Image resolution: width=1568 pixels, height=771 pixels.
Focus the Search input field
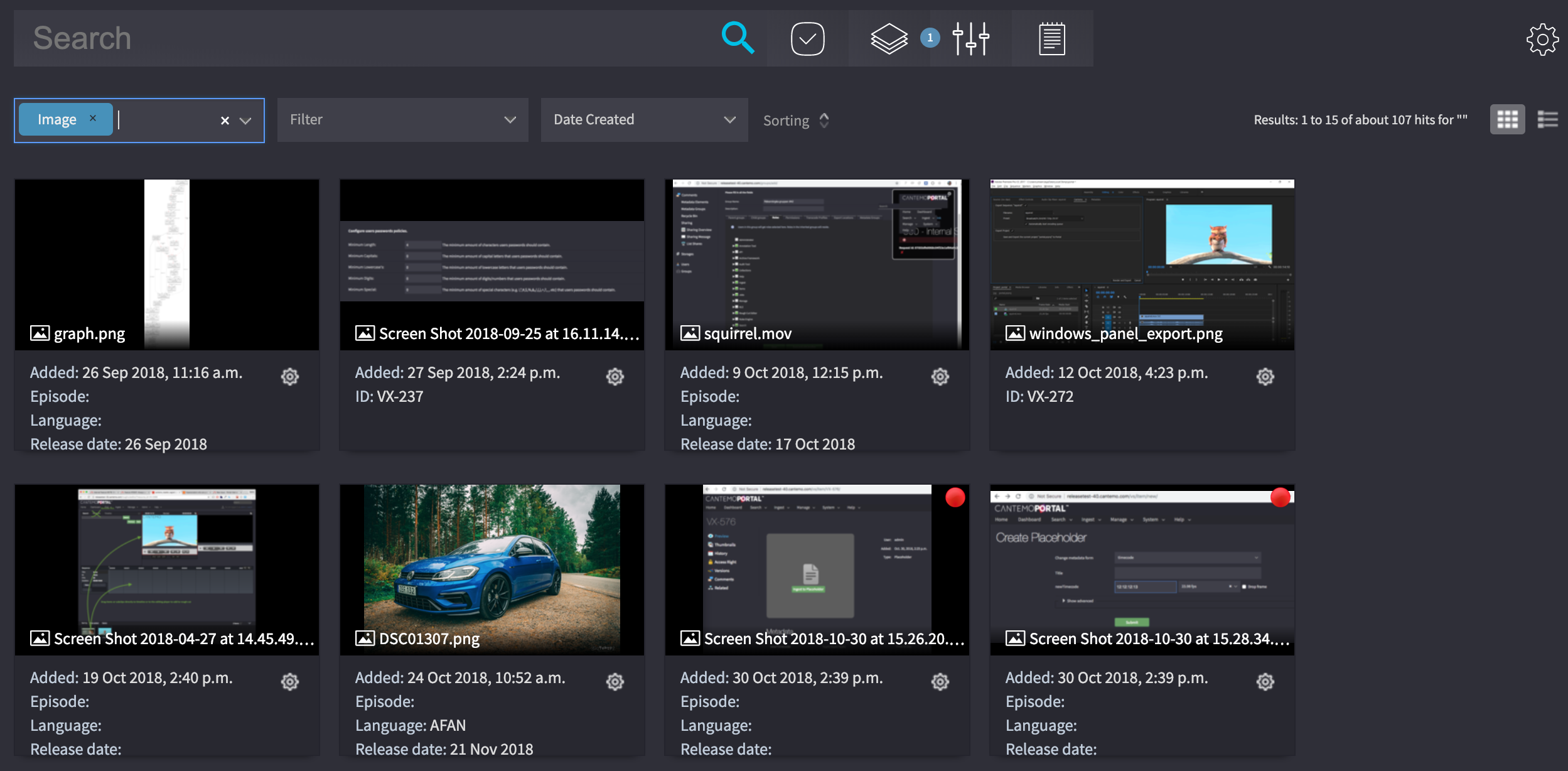click(x=364, y=38)
